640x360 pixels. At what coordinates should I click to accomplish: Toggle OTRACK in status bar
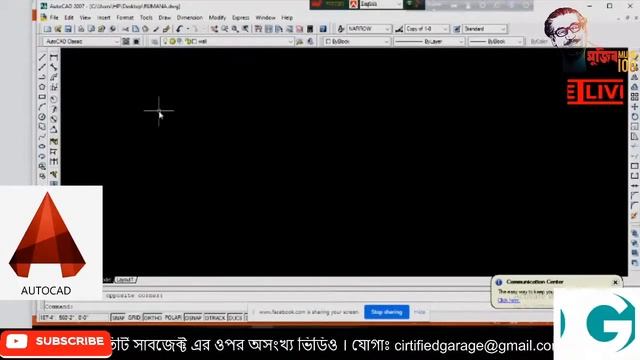coord(215,318)
